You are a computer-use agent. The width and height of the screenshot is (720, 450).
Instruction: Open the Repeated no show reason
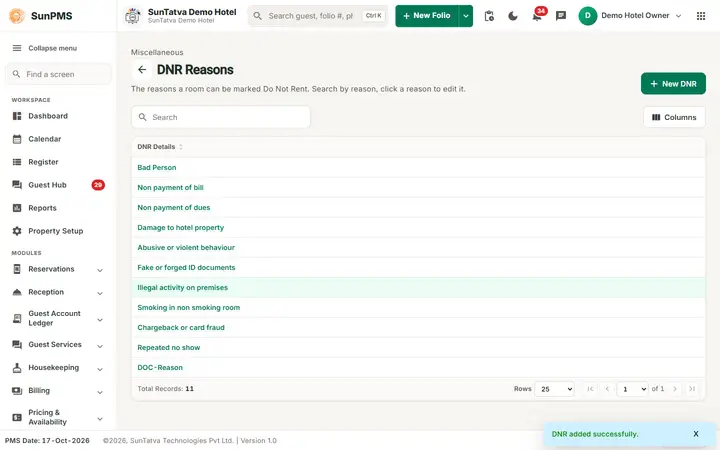169,348
